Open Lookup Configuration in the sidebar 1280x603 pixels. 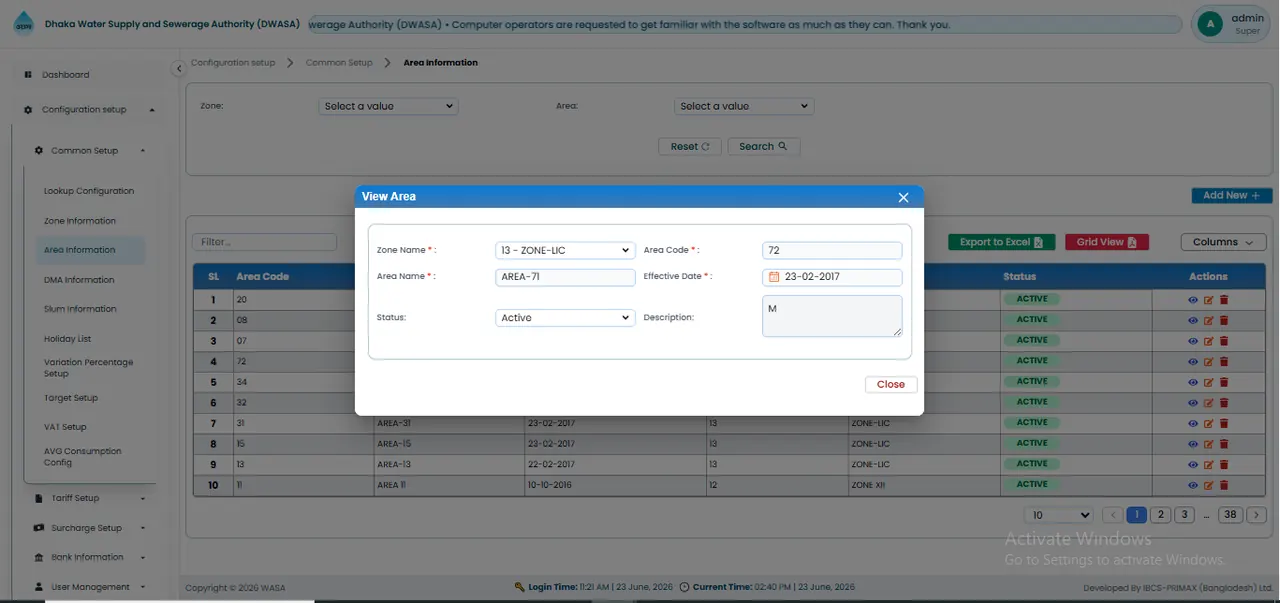(x=89, y=191)
